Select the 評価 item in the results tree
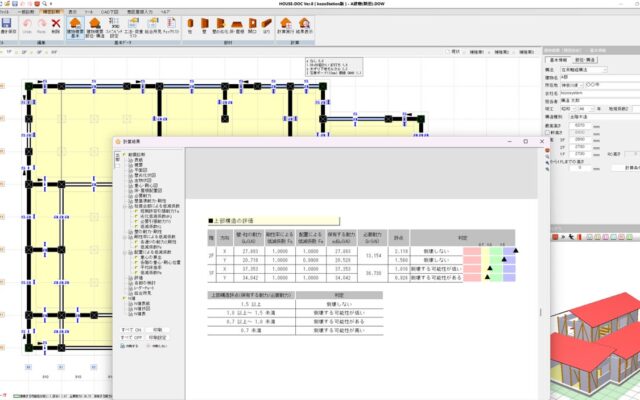640x400 pixels. [138, 278]
